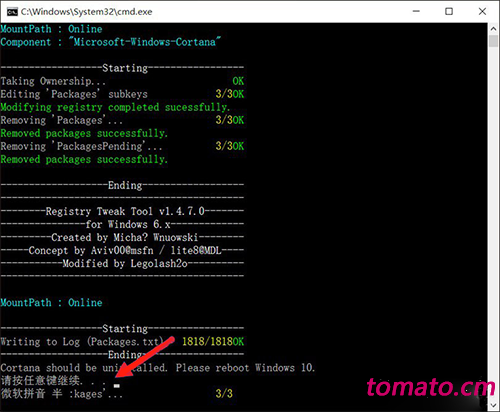Click the scrollbar up arrow
The image size is (500, 412).
coord(493,29)
